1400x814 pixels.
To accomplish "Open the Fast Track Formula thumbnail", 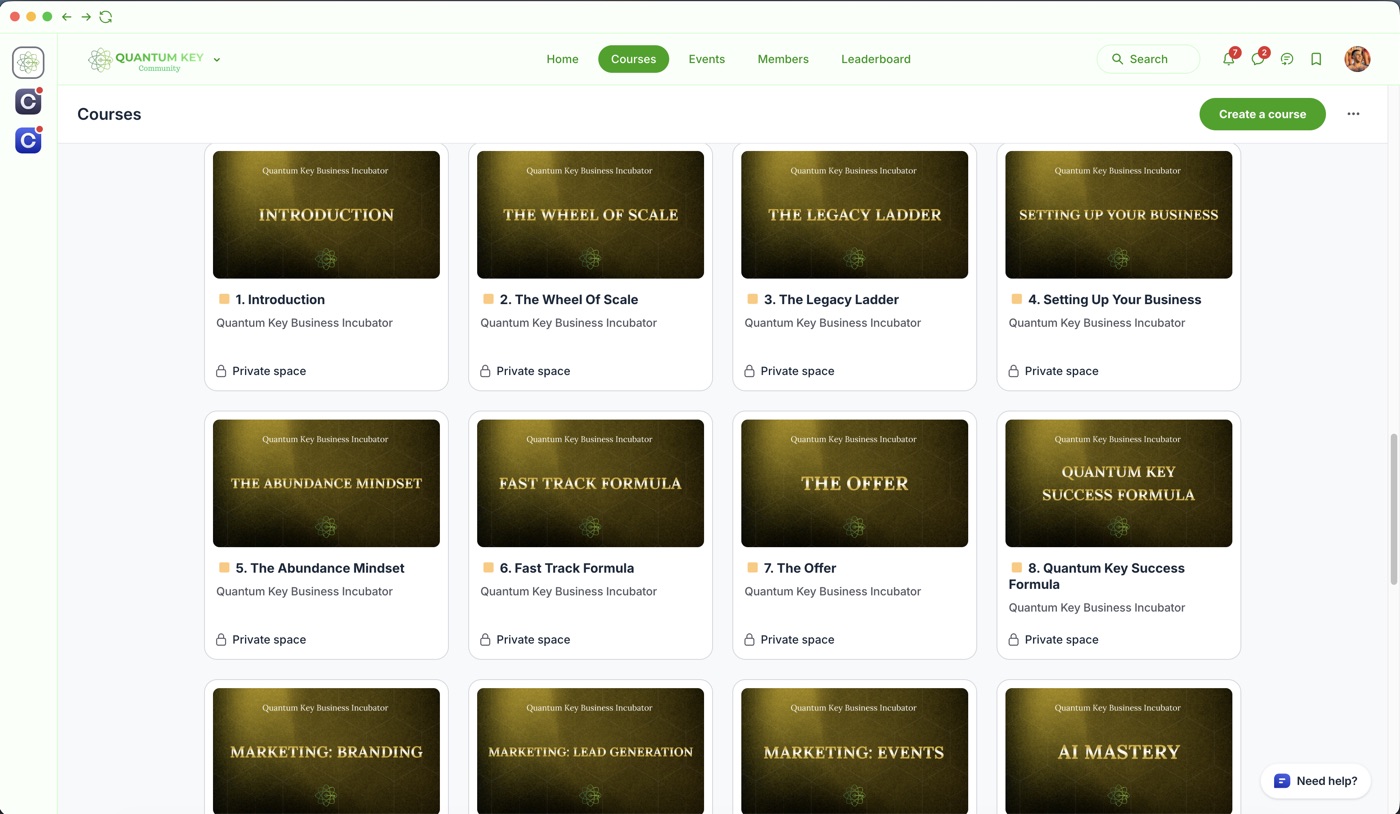I will coord(590,483).
